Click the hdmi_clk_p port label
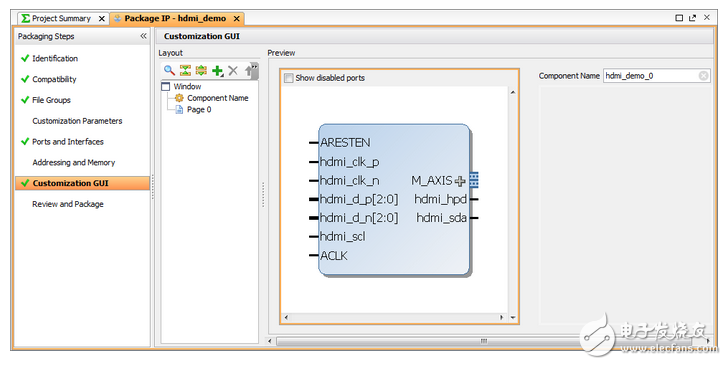The height and width of the screenshot is (365, 727). click(x=350, y=162)
